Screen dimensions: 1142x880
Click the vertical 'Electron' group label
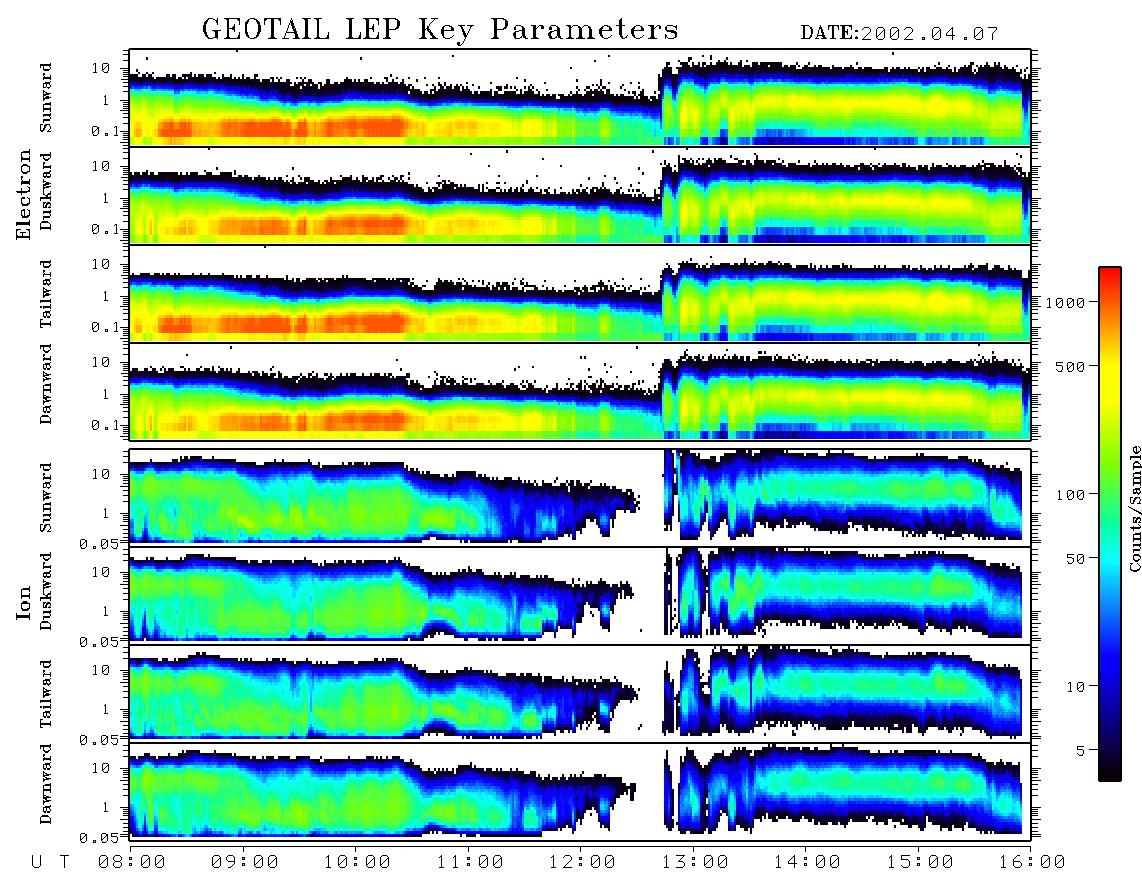24,194
